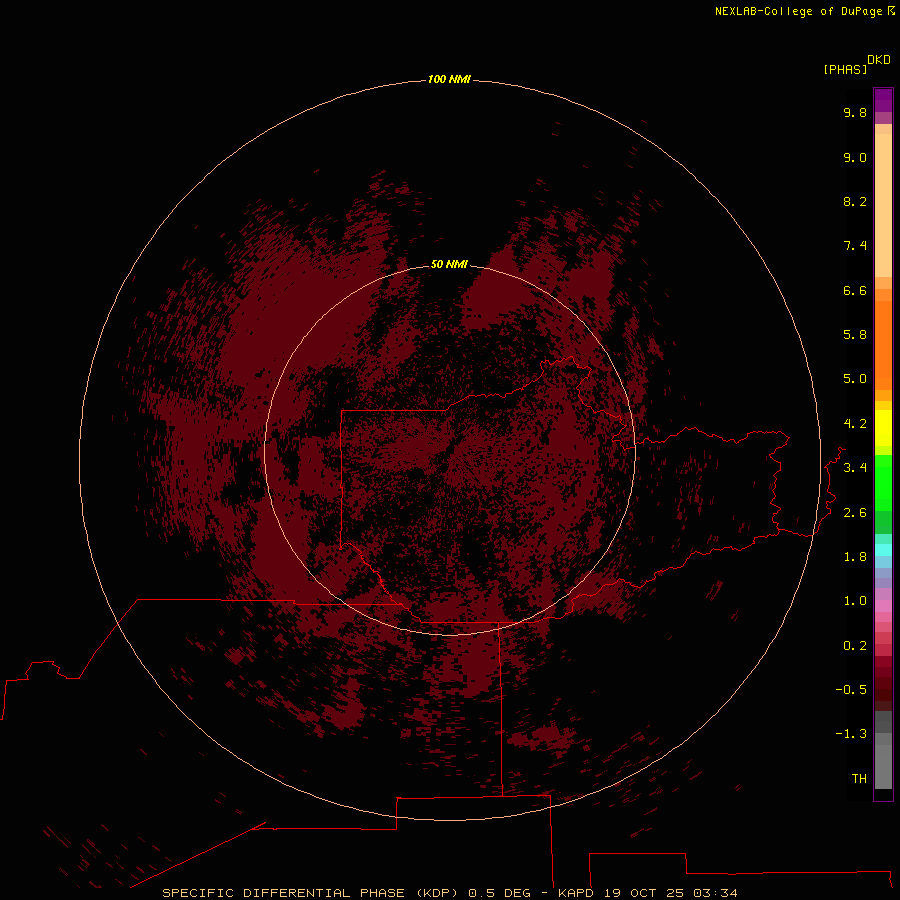900x900 pixels.
Task: Click the 9.8 value on color scale
Action: click(855, 112)
